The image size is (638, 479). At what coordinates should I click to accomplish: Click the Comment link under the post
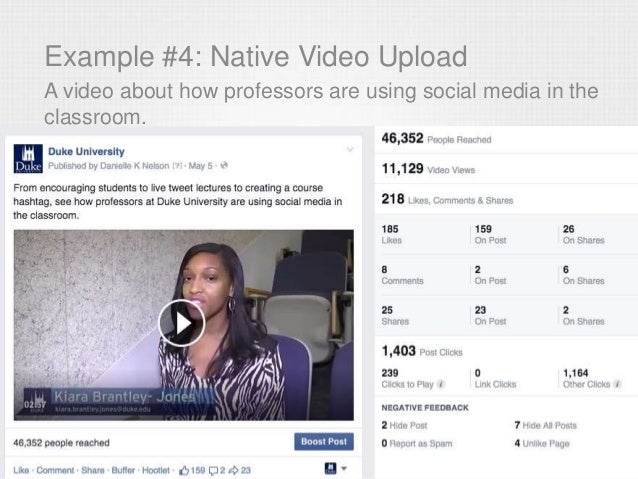pyautogui.click(x=55, y=470)
